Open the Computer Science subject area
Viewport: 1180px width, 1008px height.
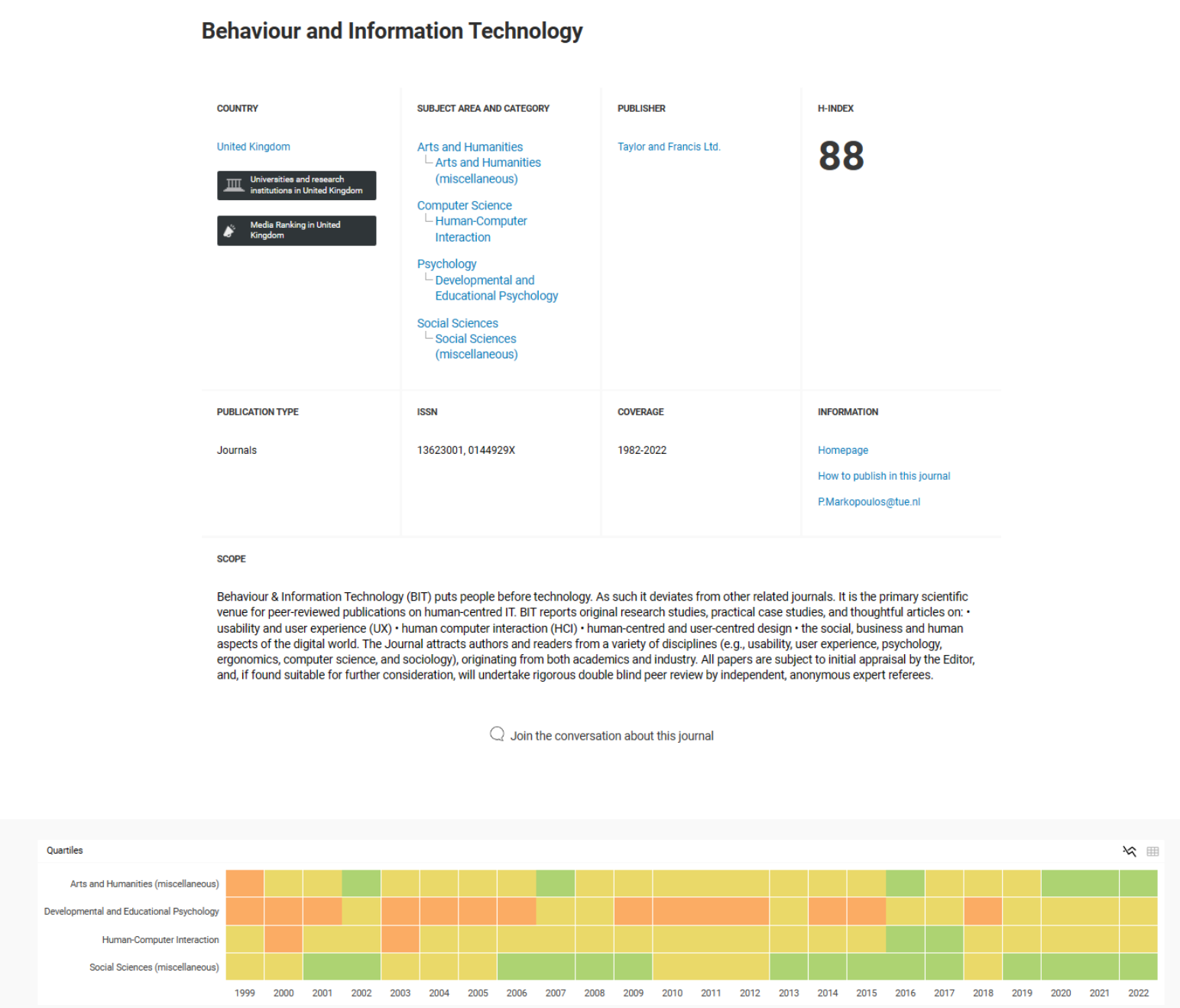click(464, 205)
